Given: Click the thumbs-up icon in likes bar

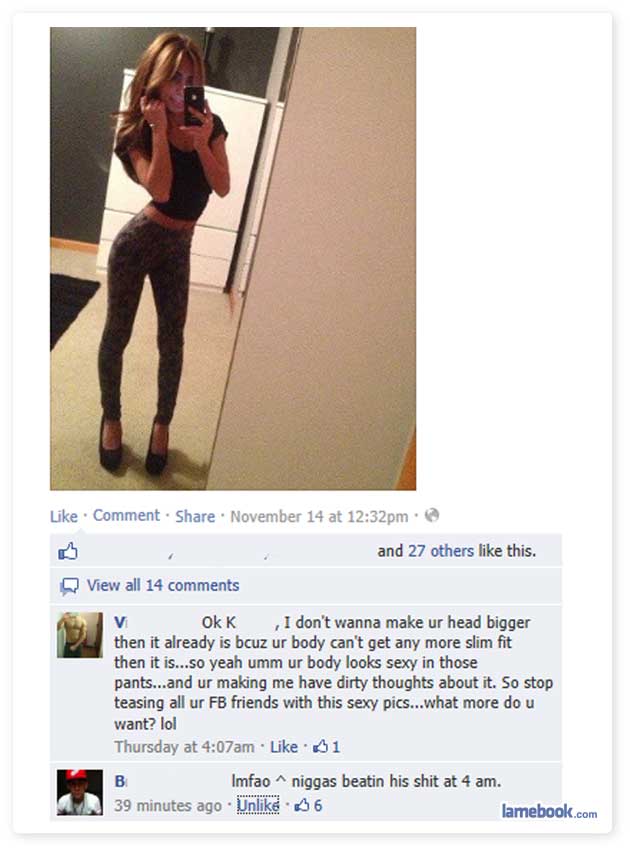Looking at the screenshot, I should coord(68,551).
